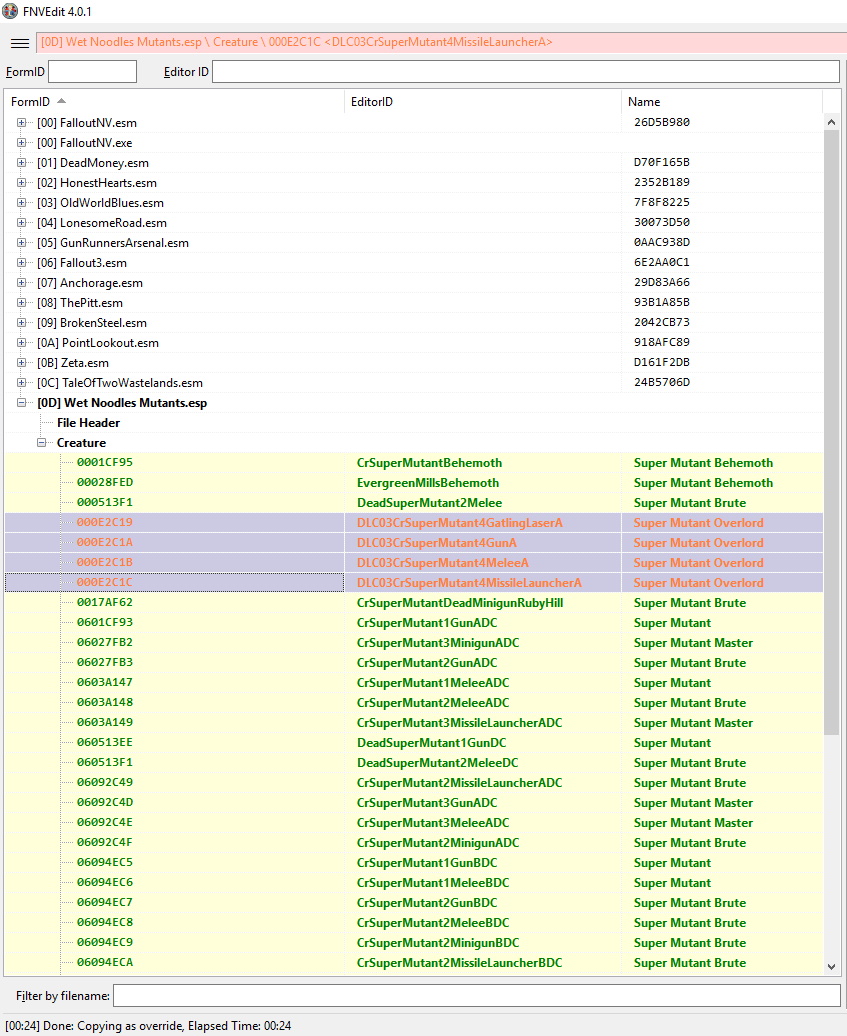Select record 000513F1 DeadSuperMutant2Melee
The width and height of the screenshot is (847, 1036).
pyautogui.click(x=414, y=503)
